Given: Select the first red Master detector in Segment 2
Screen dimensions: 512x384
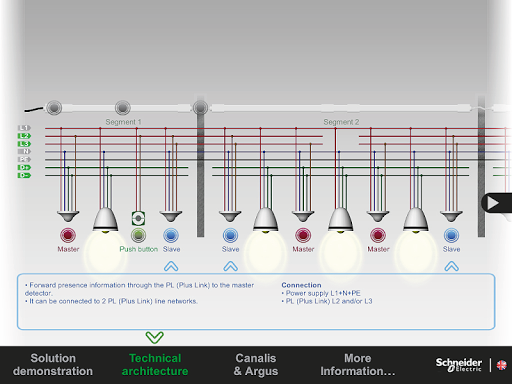Looking at the screenshot, I should (303, 235).
